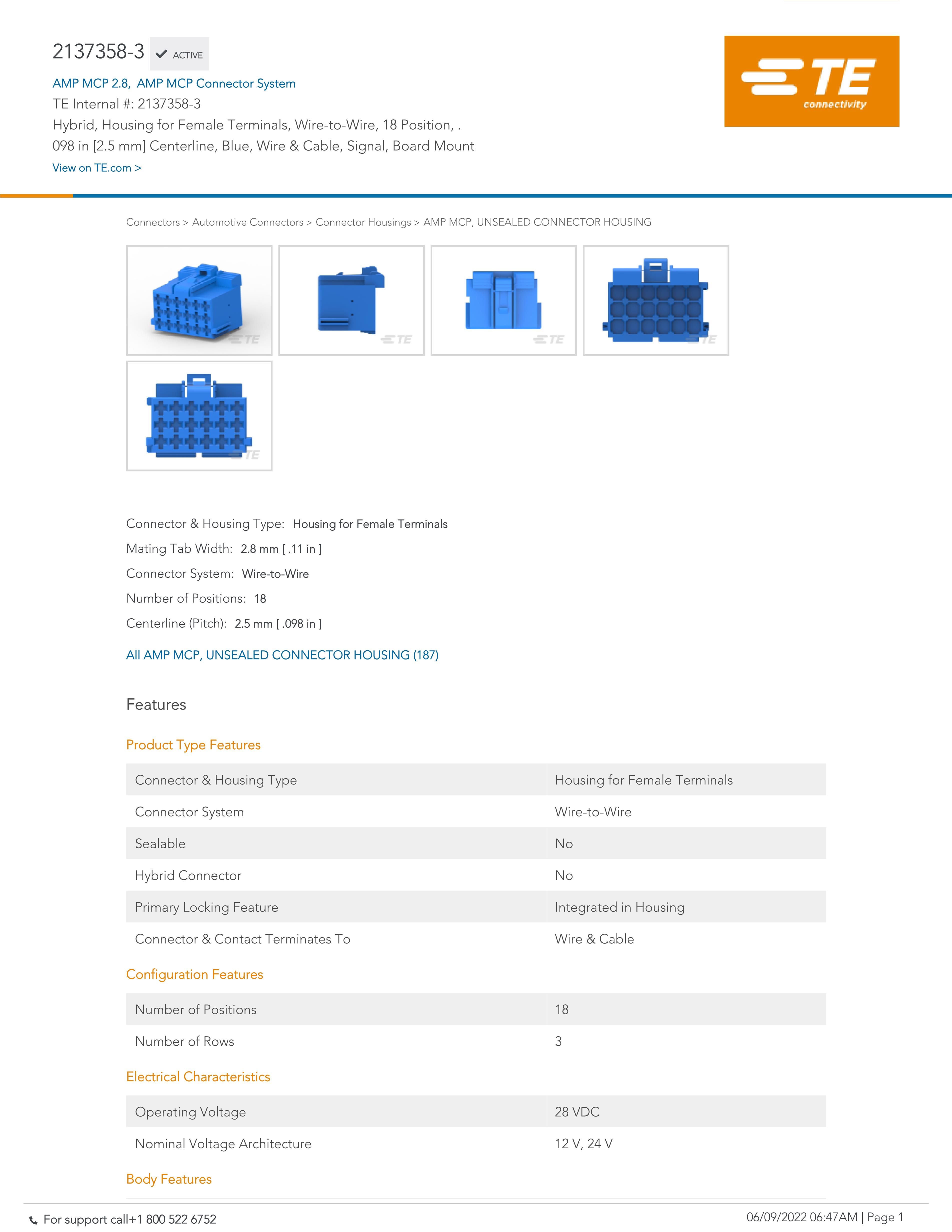This screenshot has width=952, height=1232.
Task: Open the AMP MCP Connector System link
Action: click(216, 83)
